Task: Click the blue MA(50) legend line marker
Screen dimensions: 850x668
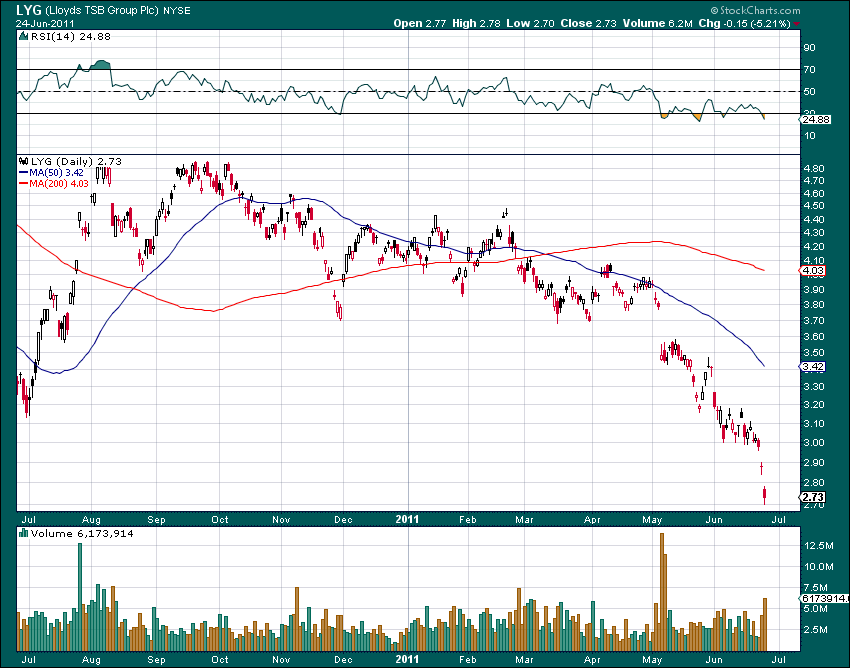Action: click(23, 172)
